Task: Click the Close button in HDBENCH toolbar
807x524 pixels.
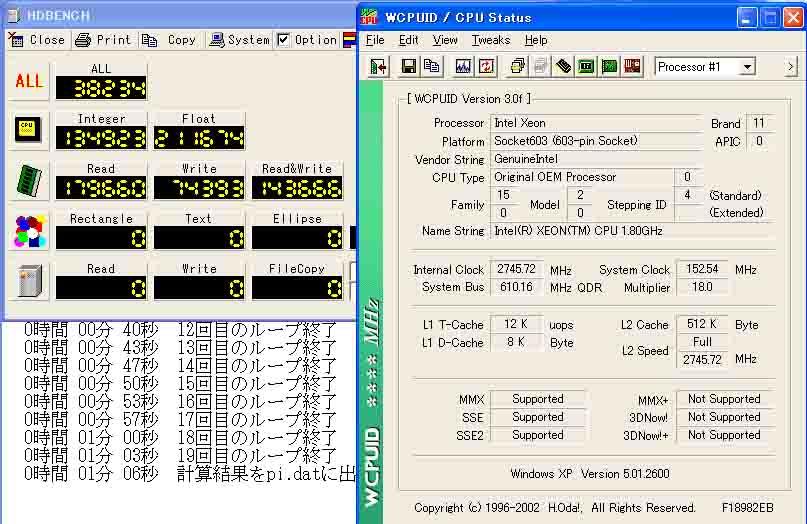Action: pos(37,40)
